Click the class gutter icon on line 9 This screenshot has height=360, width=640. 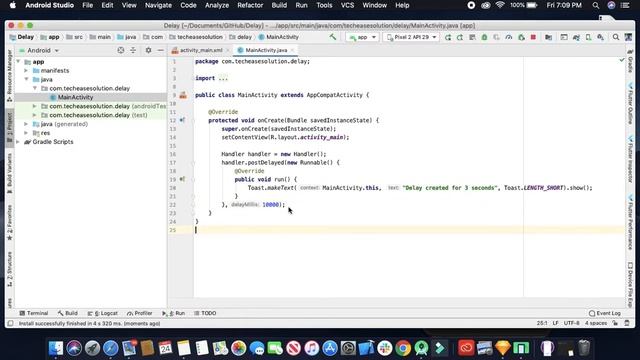click(183, 95)
